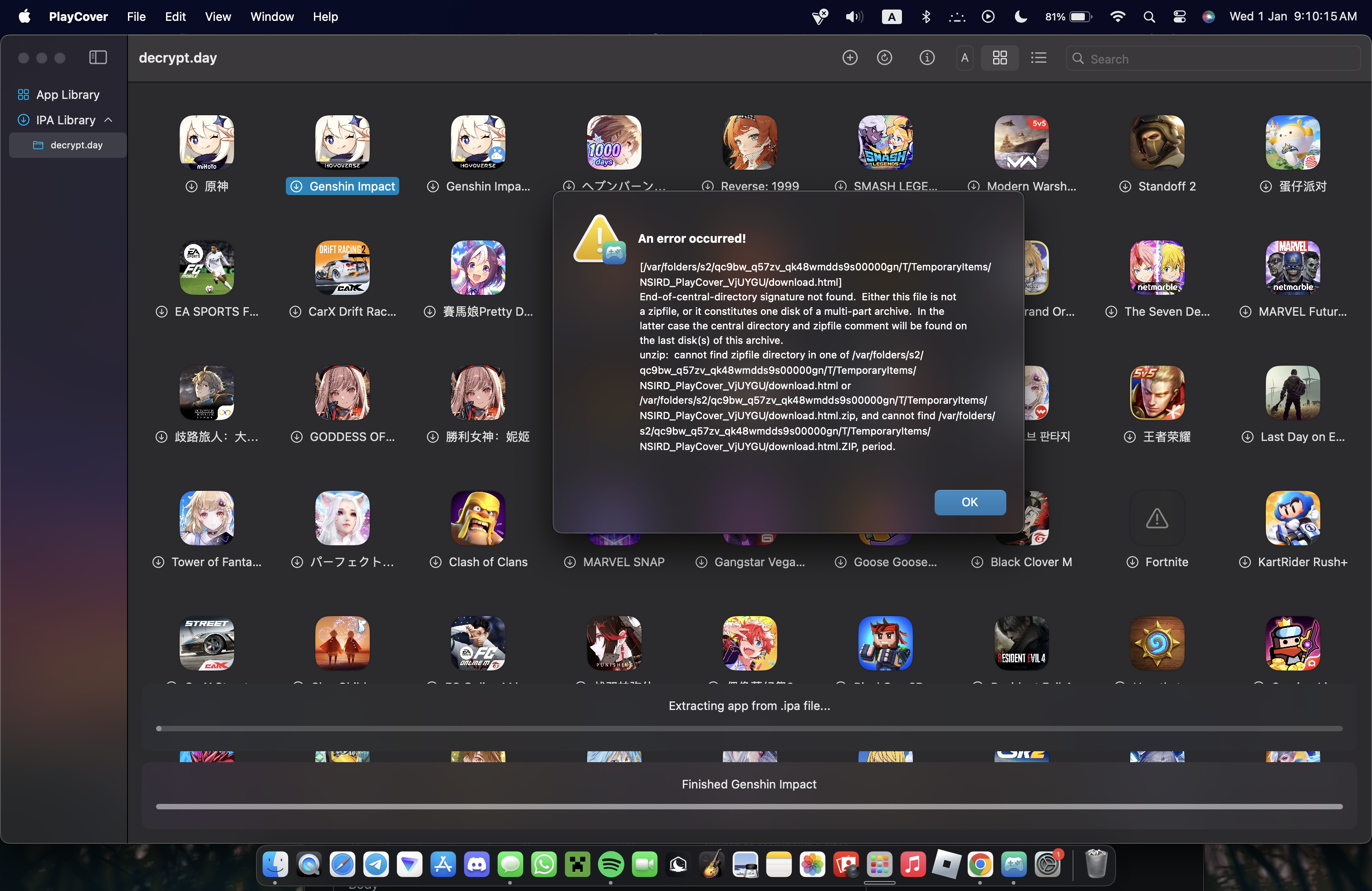Open the File menu
Screen dimensions: 1372x891
(x=136, y=17)
